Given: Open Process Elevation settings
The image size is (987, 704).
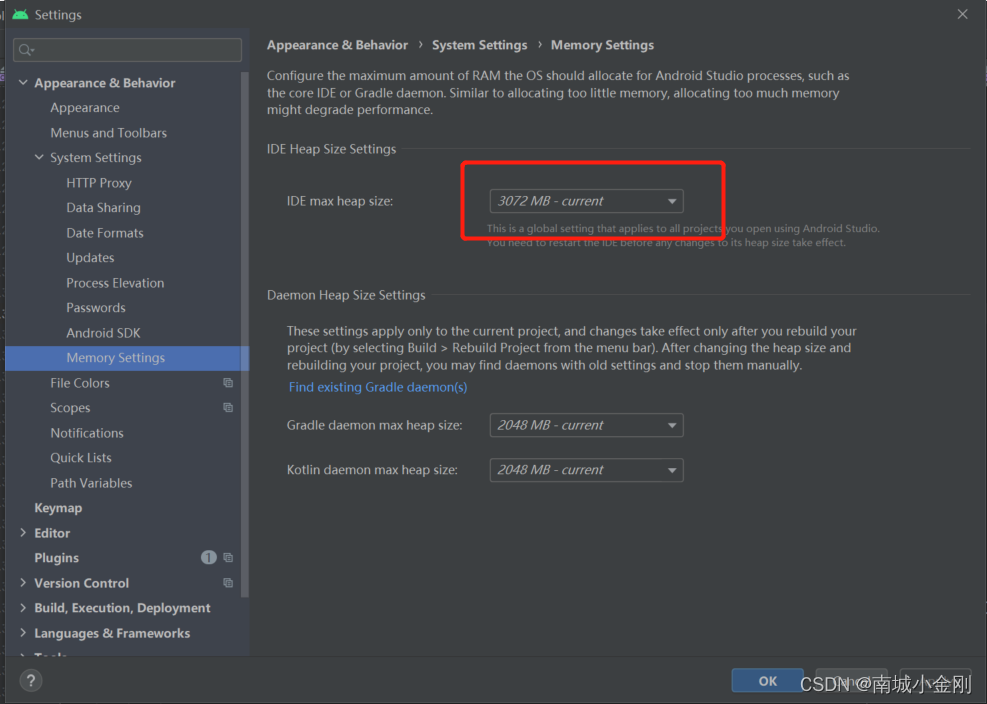Looking at the screenshot, I should pyautogui.click(x=115, y=283).
